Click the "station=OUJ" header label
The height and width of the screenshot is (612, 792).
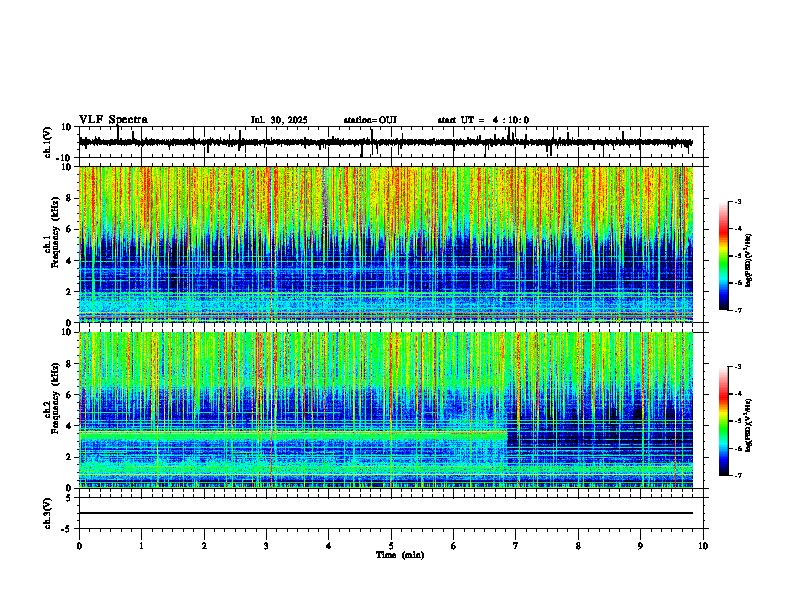pyautogui.click(x=370, y=120)
